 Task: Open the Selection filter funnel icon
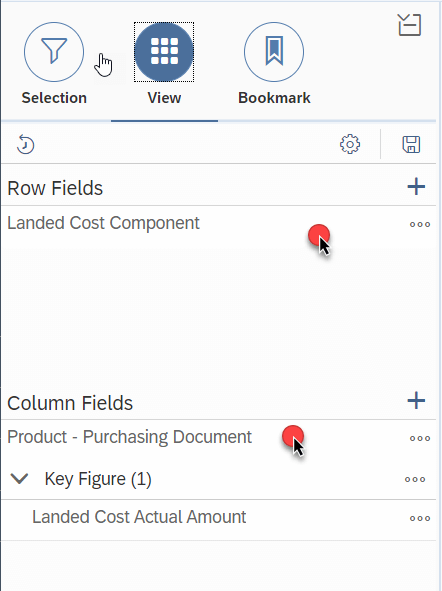pos(54,52)
